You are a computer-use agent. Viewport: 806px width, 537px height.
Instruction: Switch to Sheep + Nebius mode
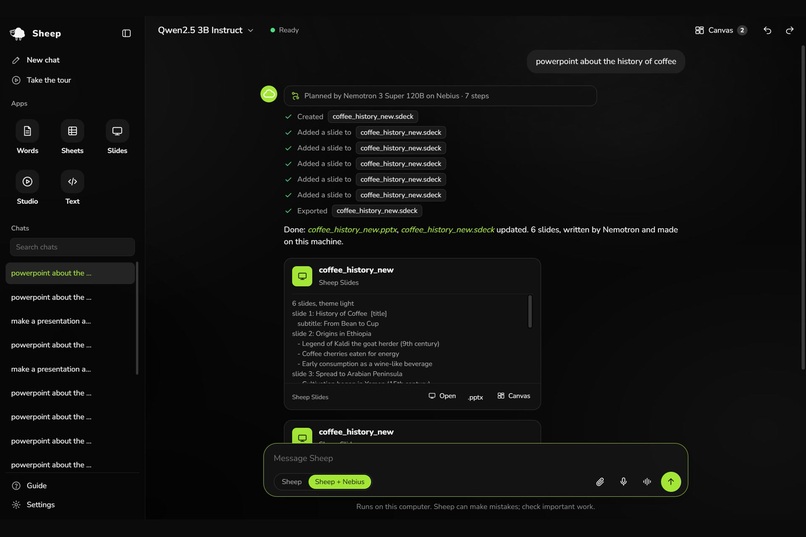click(x=340, y=482)
